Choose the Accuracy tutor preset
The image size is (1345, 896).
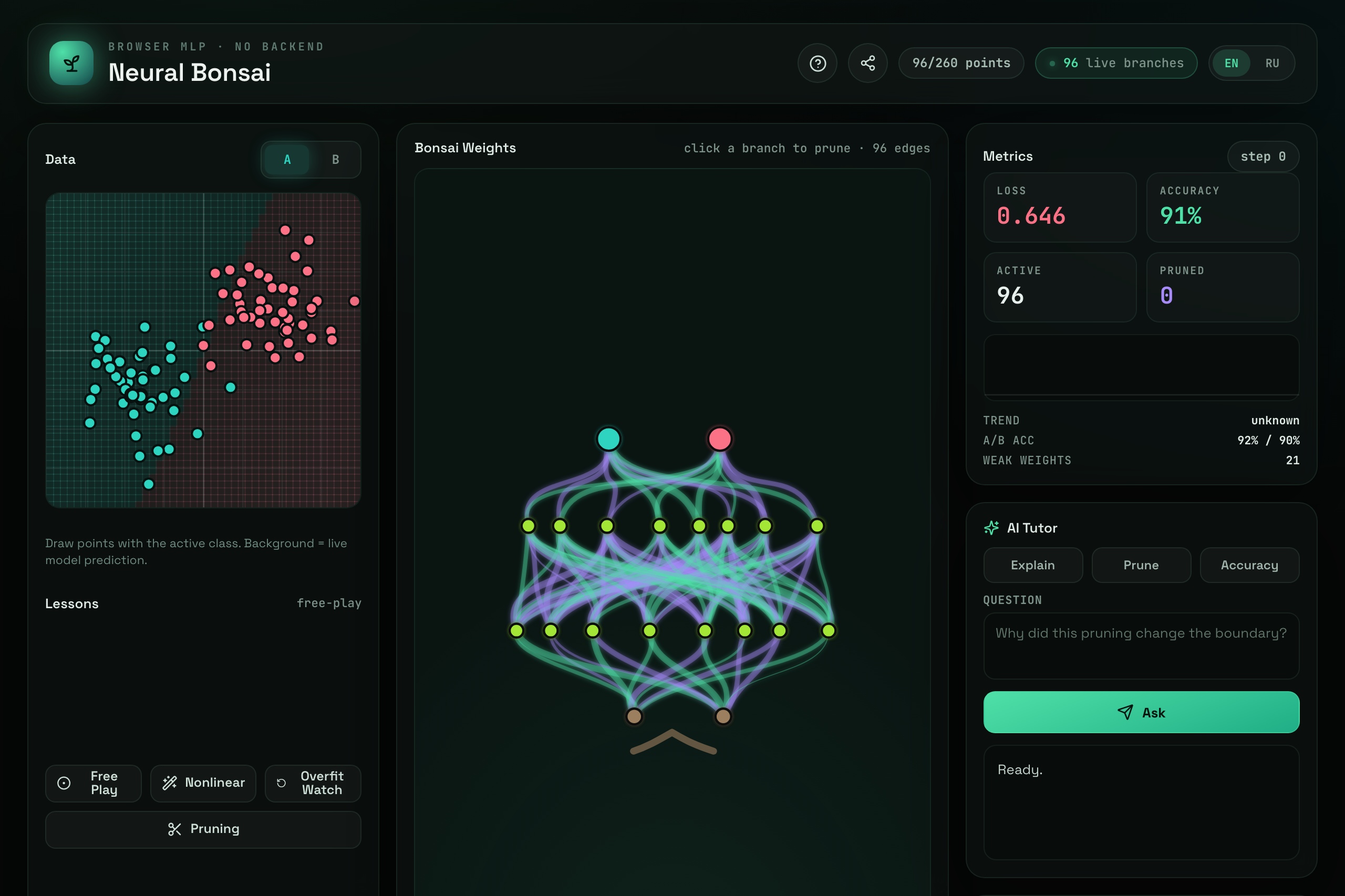(1249, 565)
